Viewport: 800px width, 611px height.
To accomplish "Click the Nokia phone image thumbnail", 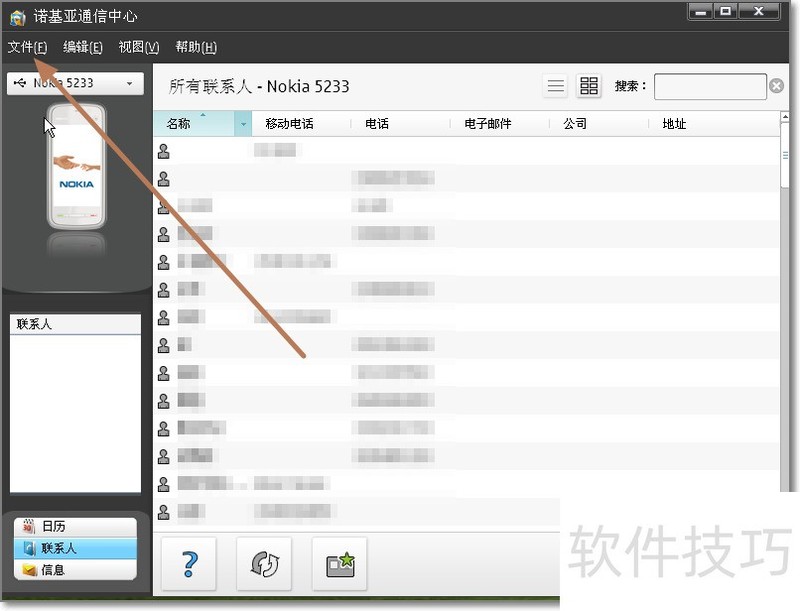I will [x=77, y=166].
